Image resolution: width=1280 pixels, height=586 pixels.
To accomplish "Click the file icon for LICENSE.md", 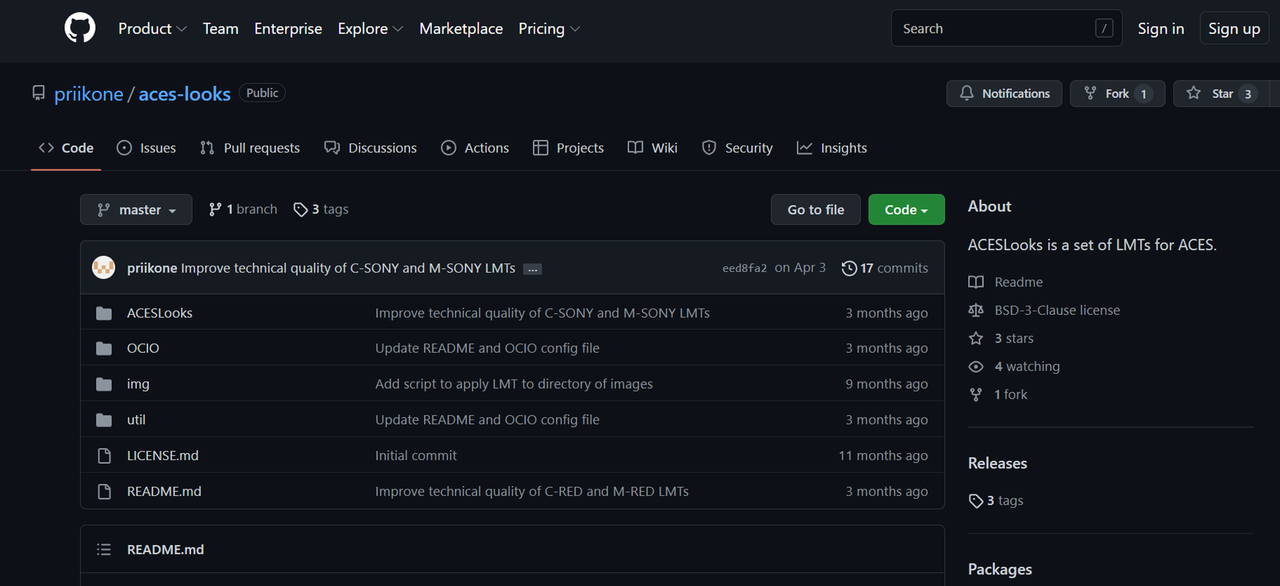I will (104, 455).
